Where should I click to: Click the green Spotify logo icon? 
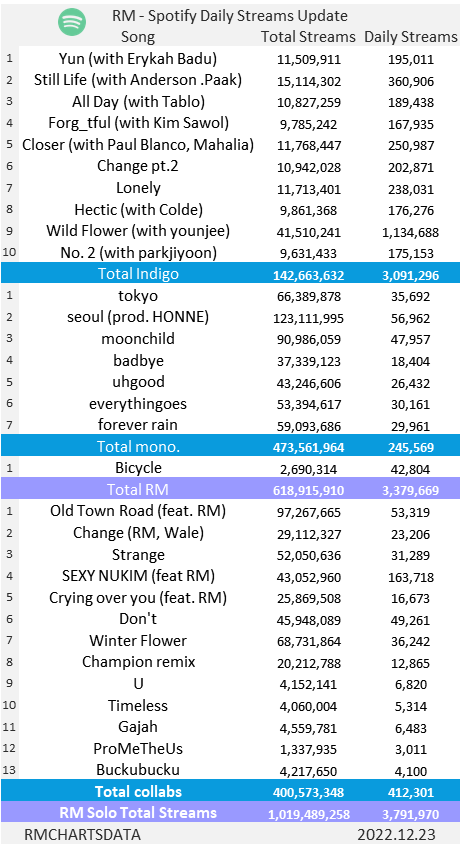point(71,23)
